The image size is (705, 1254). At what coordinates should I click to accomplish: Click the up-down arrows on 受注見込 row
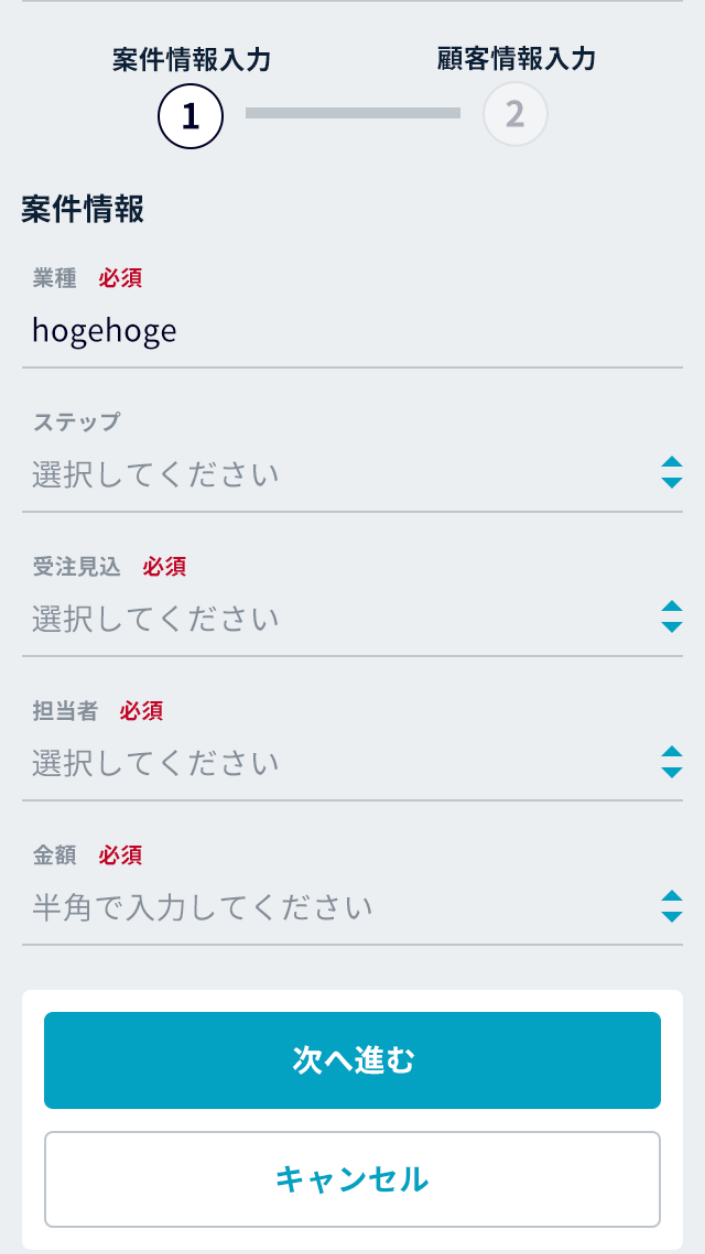672,617
